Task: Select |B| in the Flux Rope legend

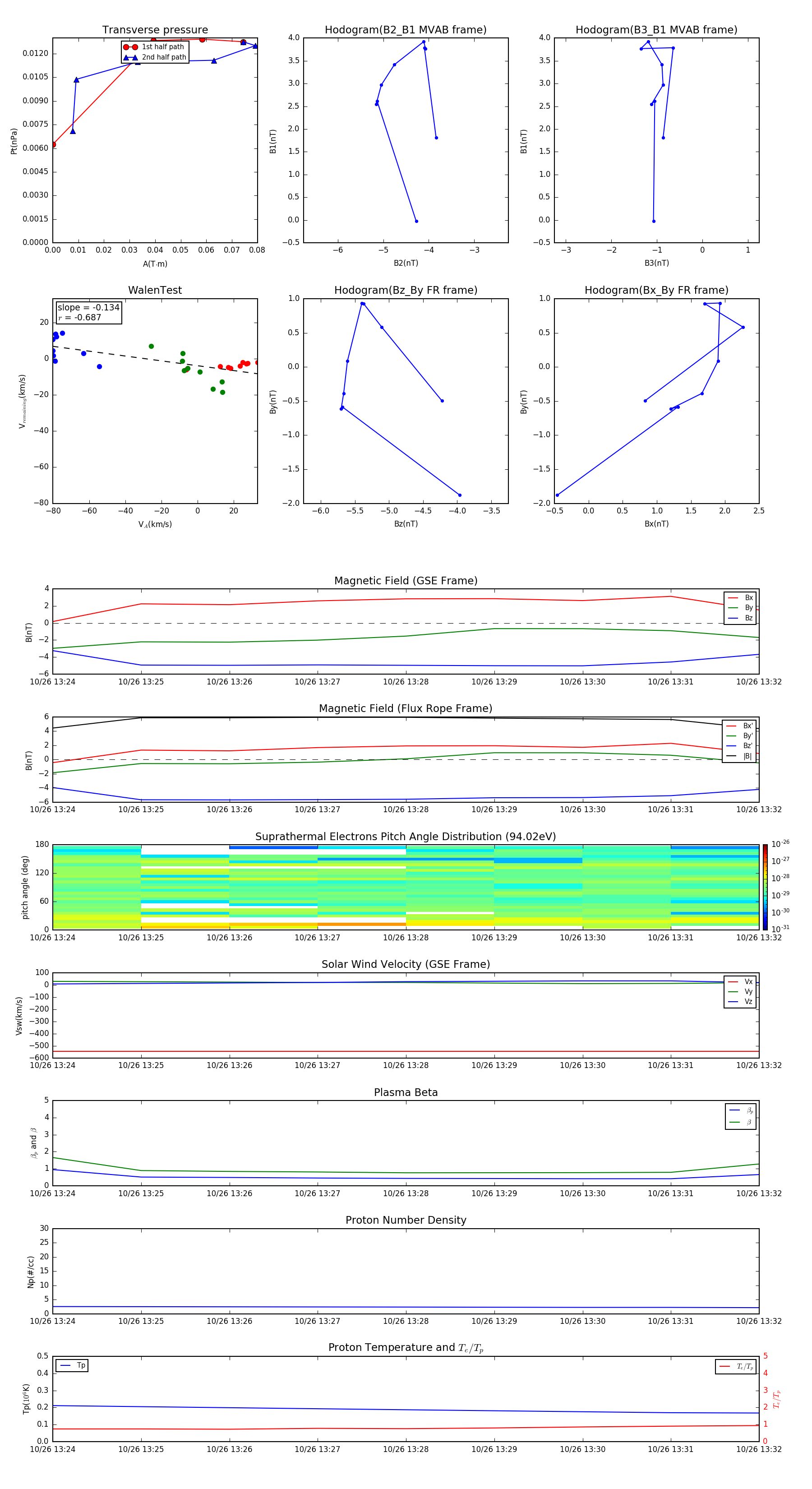Action: pyautogui.click(x=740, y=756)
